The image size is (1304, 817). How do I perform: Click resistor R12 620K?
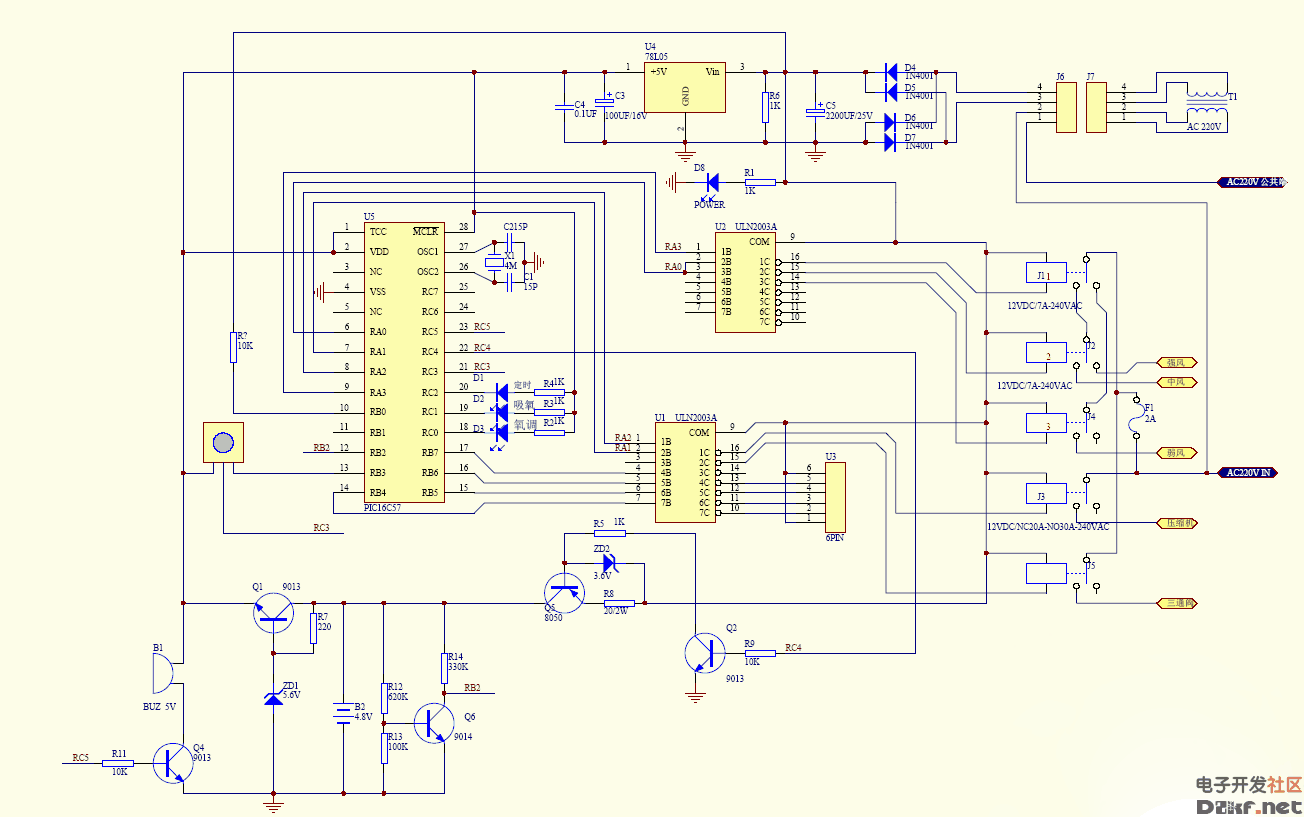[x=384, y=697]
